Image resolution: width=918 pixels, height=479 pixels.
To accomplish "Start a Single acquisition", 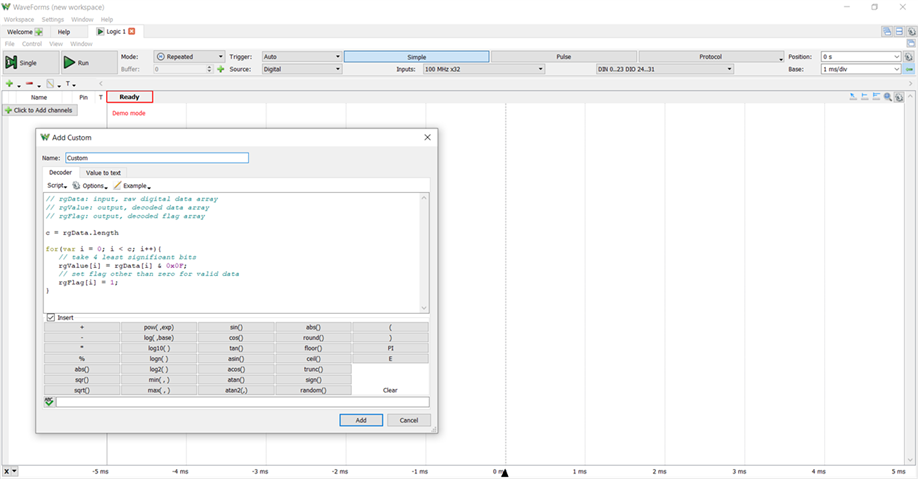I will pyautogui.click(x=30, y=62).
